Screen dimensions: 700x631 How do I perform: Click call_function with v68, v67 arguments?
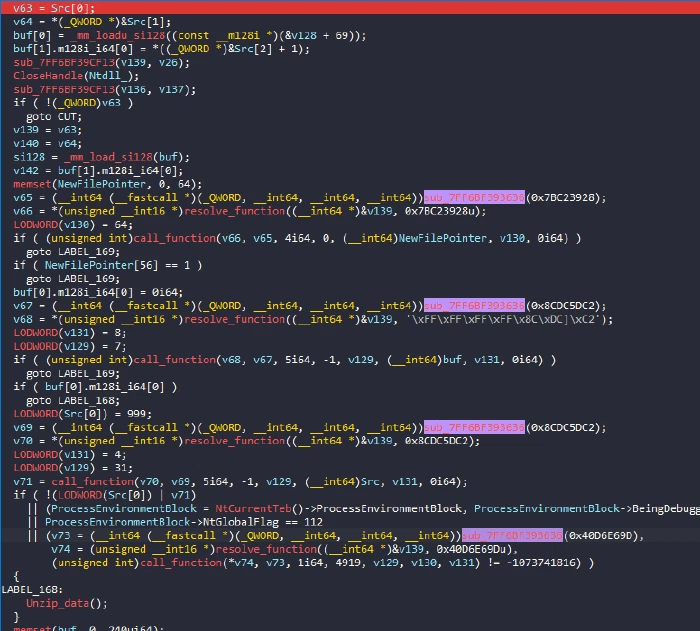[175, 359]
